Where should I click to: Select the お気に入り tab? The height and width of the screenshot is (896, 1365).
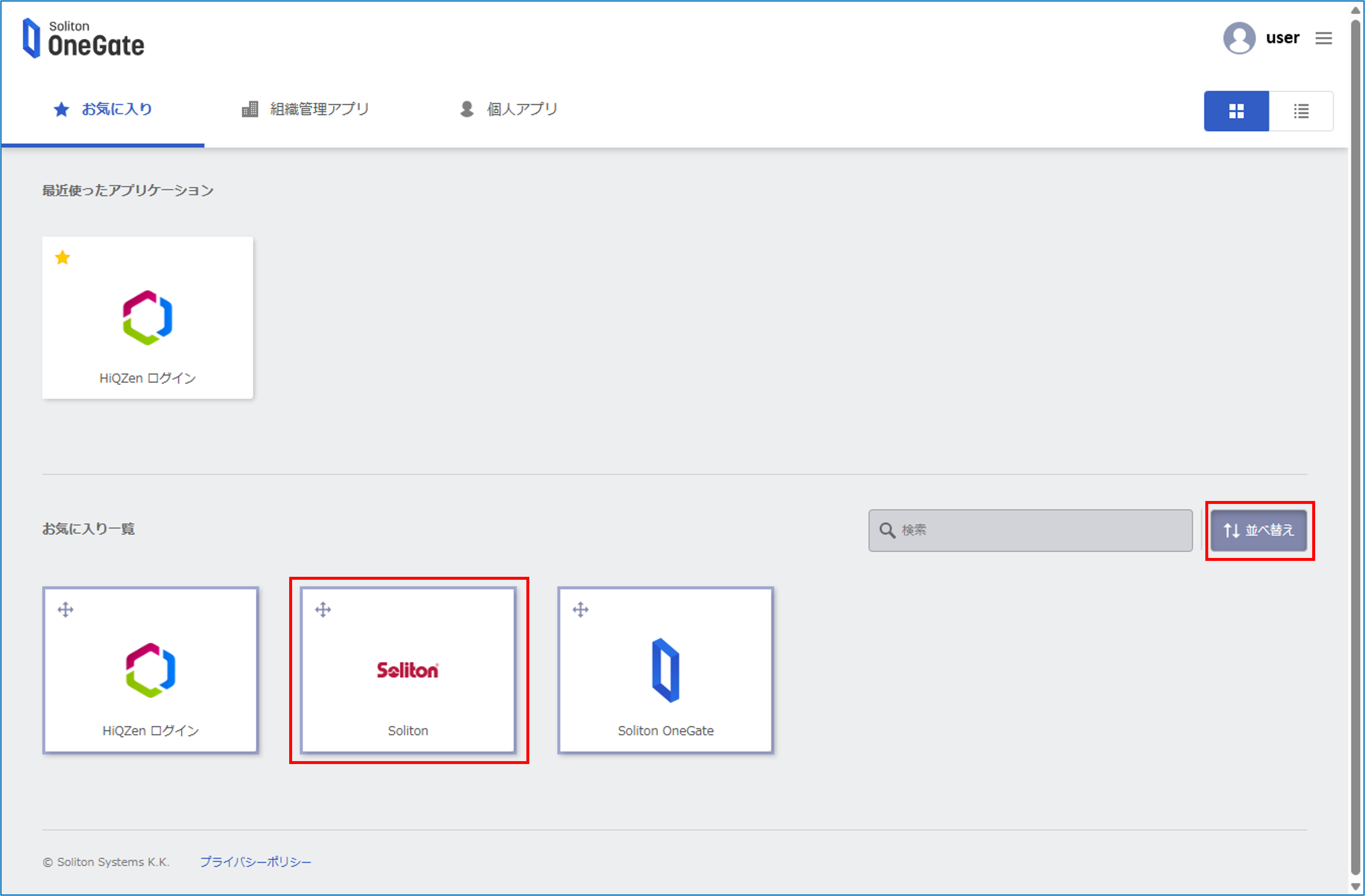(x=103, y=109)
